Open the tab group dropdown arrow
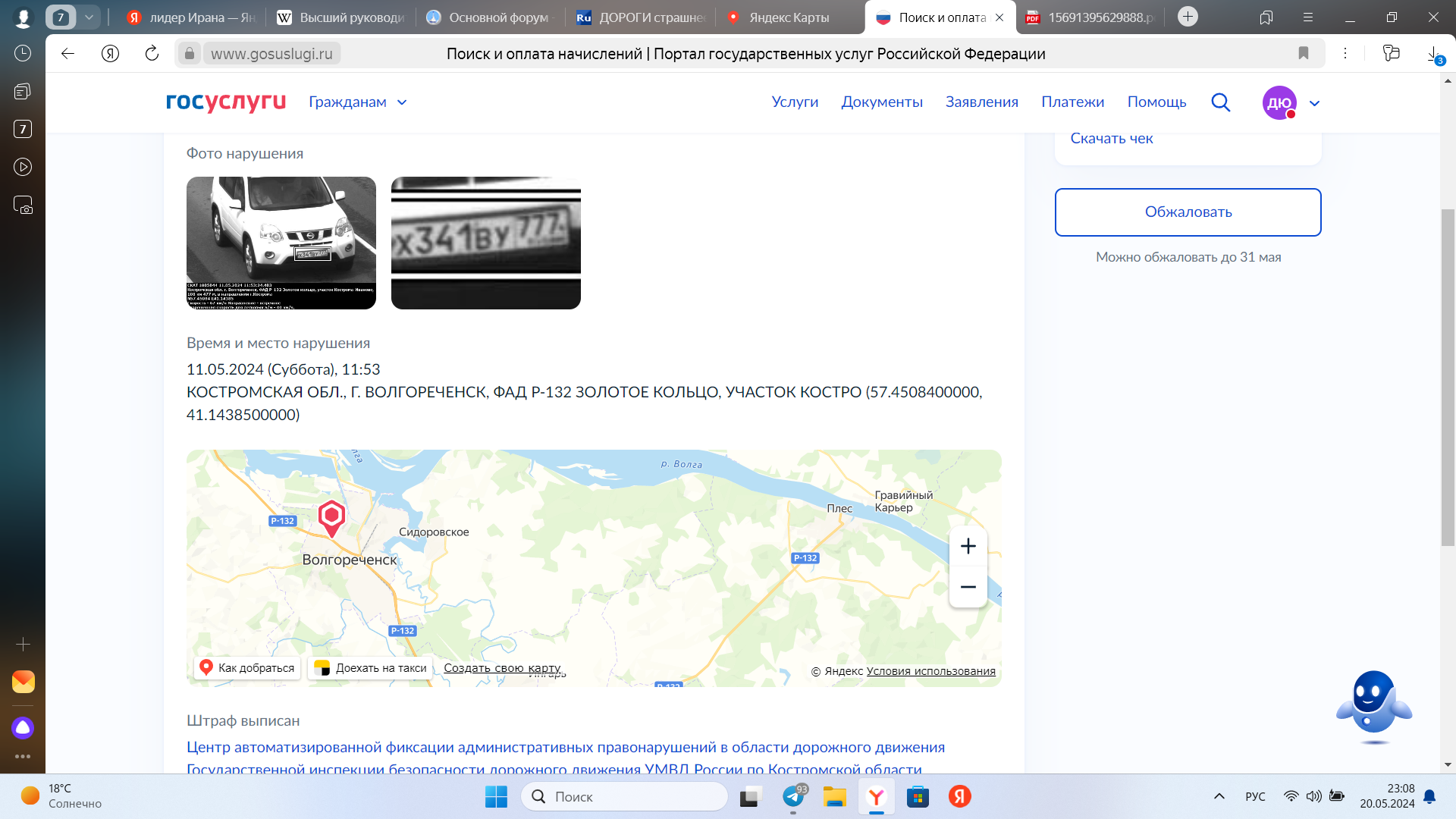 pos(89,17)
